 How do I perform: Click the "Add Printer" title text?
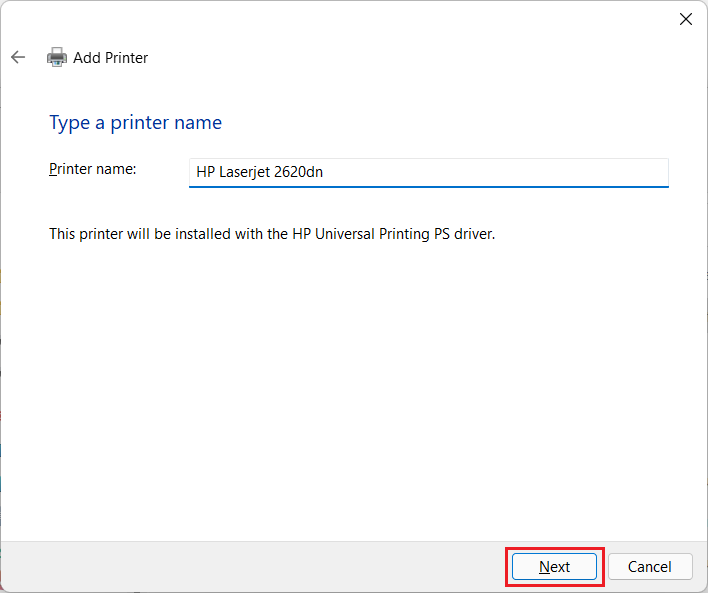pyautogui.click(x=110, y=58)
